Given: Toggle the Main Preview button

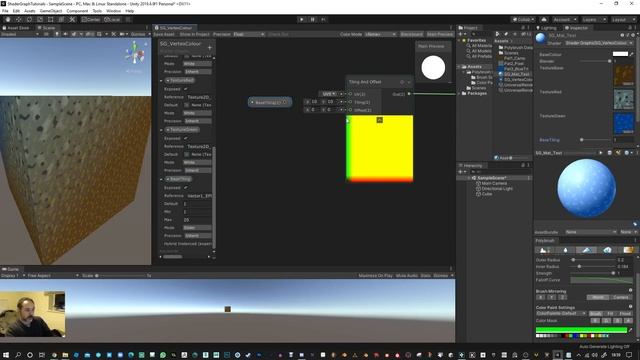Looking at the screenshot, I should coord(440,34).
